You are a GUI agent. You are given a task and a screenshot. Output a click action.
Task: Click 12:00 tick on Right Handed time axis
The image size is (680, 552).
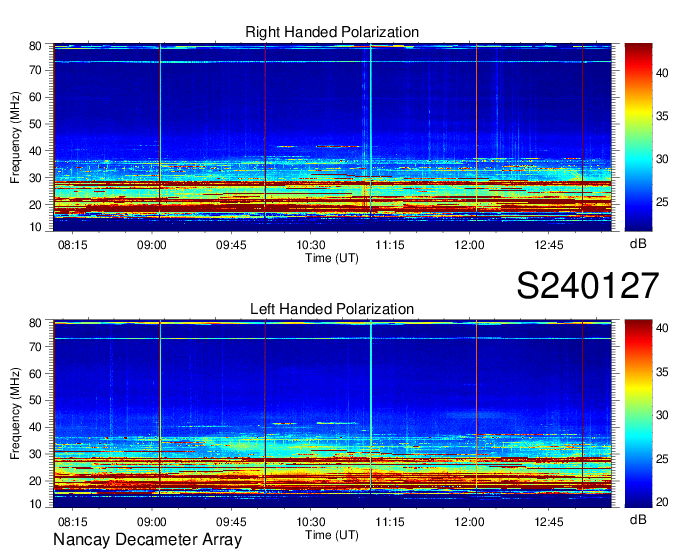tap(469, 245)
